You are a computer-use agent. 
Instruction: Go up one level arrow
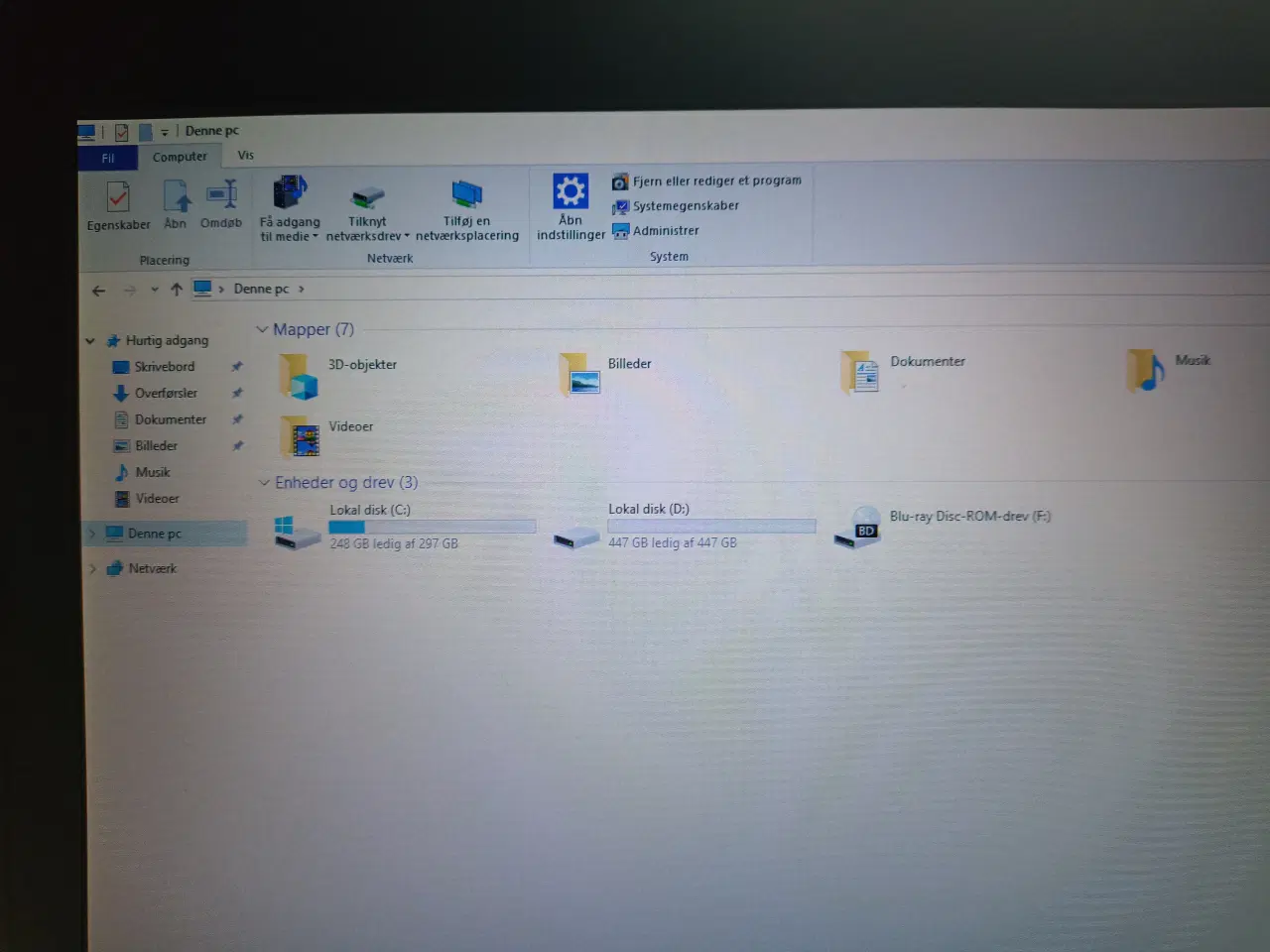click(x=177, y=290)
